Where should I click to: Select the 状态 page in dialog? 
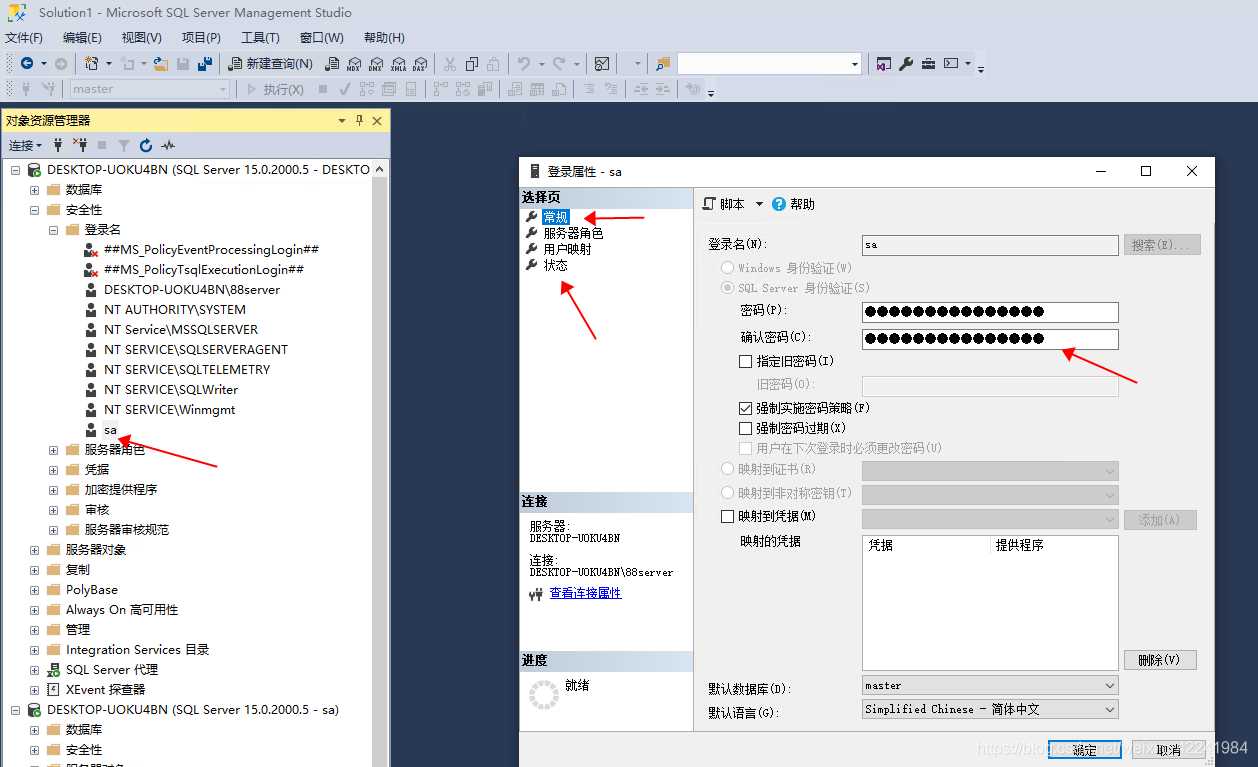click(x=555, y=265)
